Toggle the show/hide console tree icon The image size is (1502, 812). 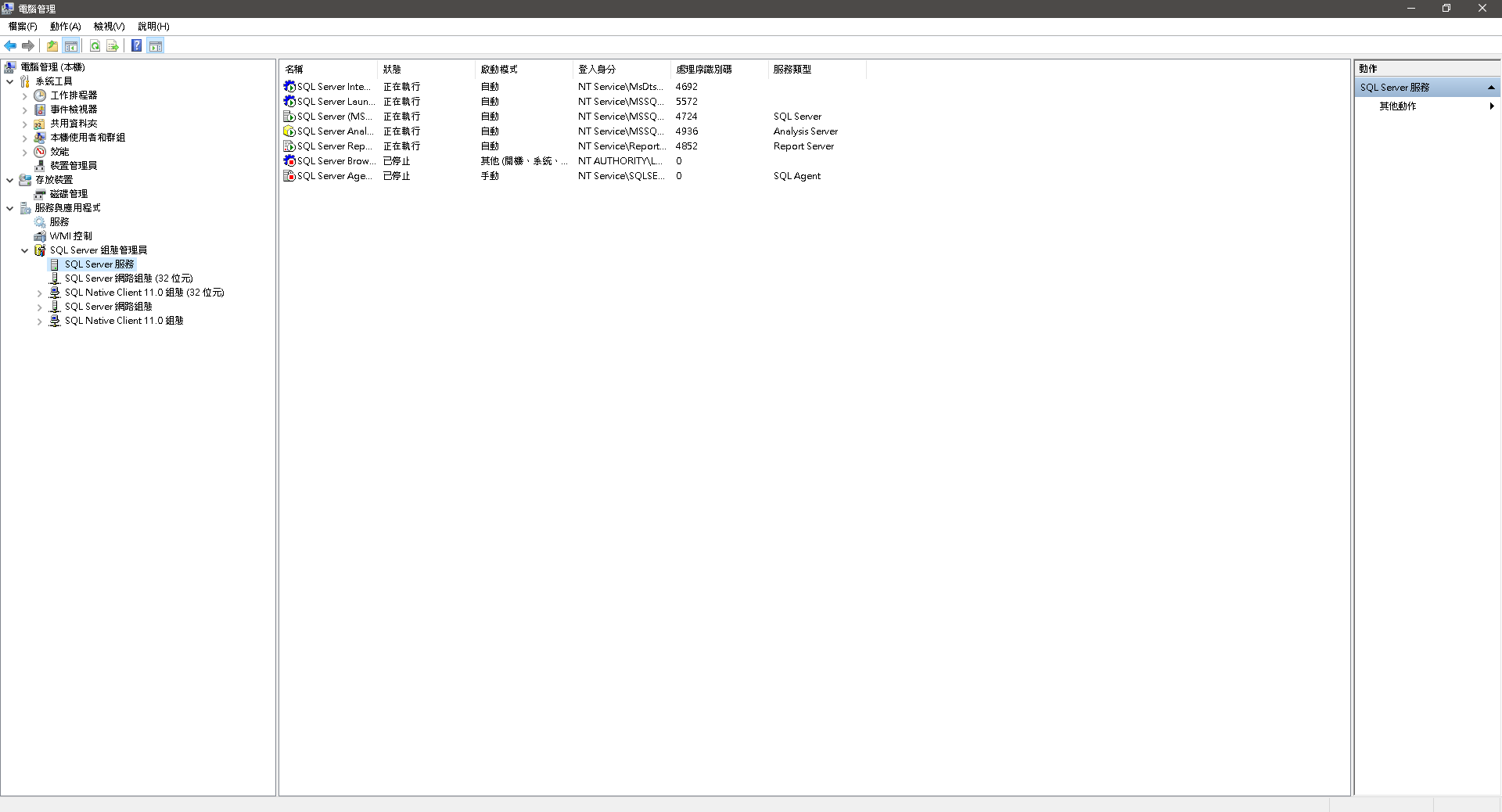click(x=71, y=45)
